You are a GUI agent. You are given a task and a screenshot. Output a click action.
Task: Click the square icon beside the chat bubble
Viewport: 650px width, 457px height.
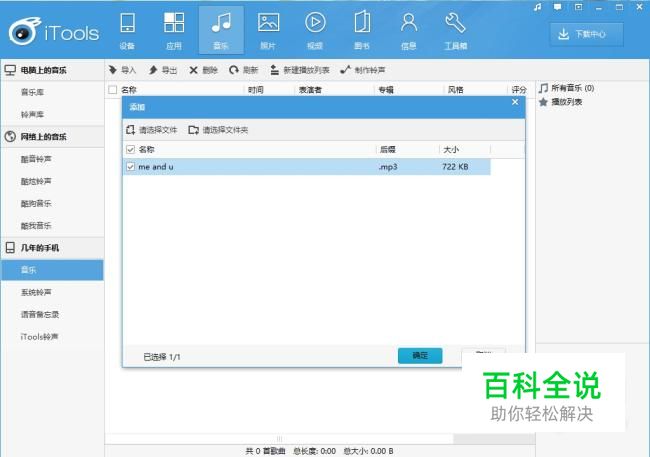(578, 7)
